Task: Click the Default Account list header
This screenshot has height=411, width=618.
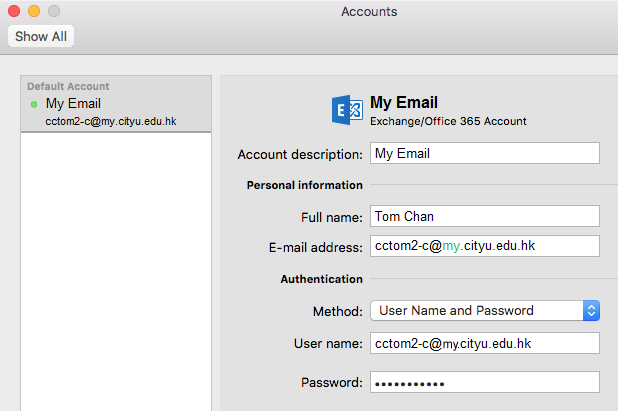Action: coord(68,87)
